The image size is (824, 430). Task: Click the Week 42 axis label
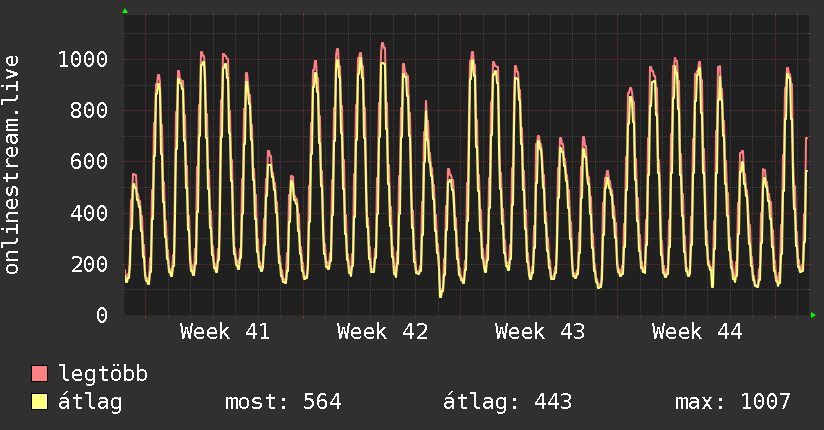click(383, 332)
